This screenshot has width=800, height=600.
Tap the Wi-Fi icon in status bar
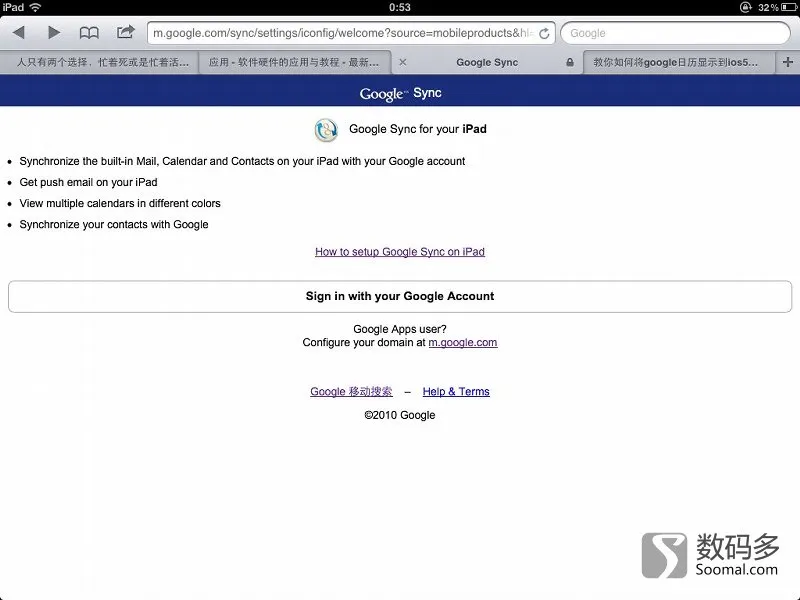pos(35,7)
